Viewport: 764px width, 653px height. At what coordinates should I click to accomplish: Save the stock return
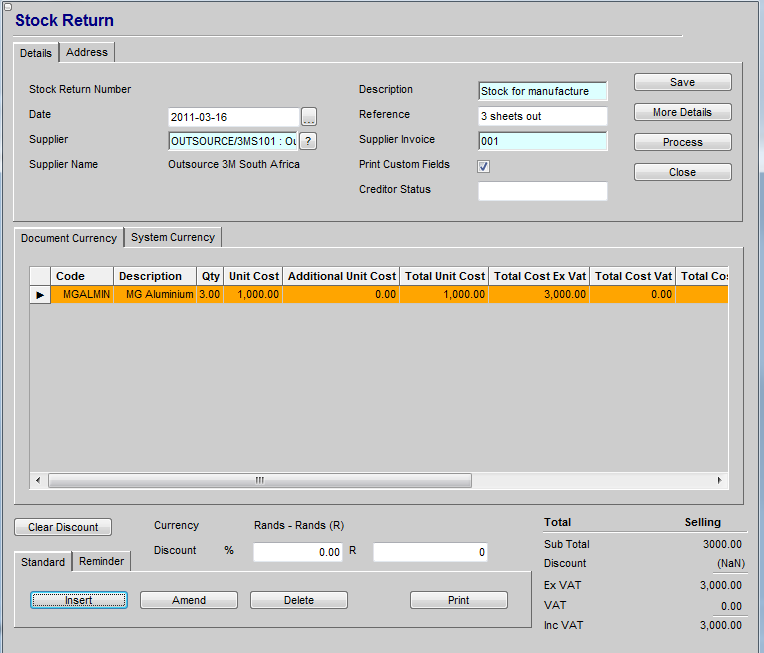682,82
